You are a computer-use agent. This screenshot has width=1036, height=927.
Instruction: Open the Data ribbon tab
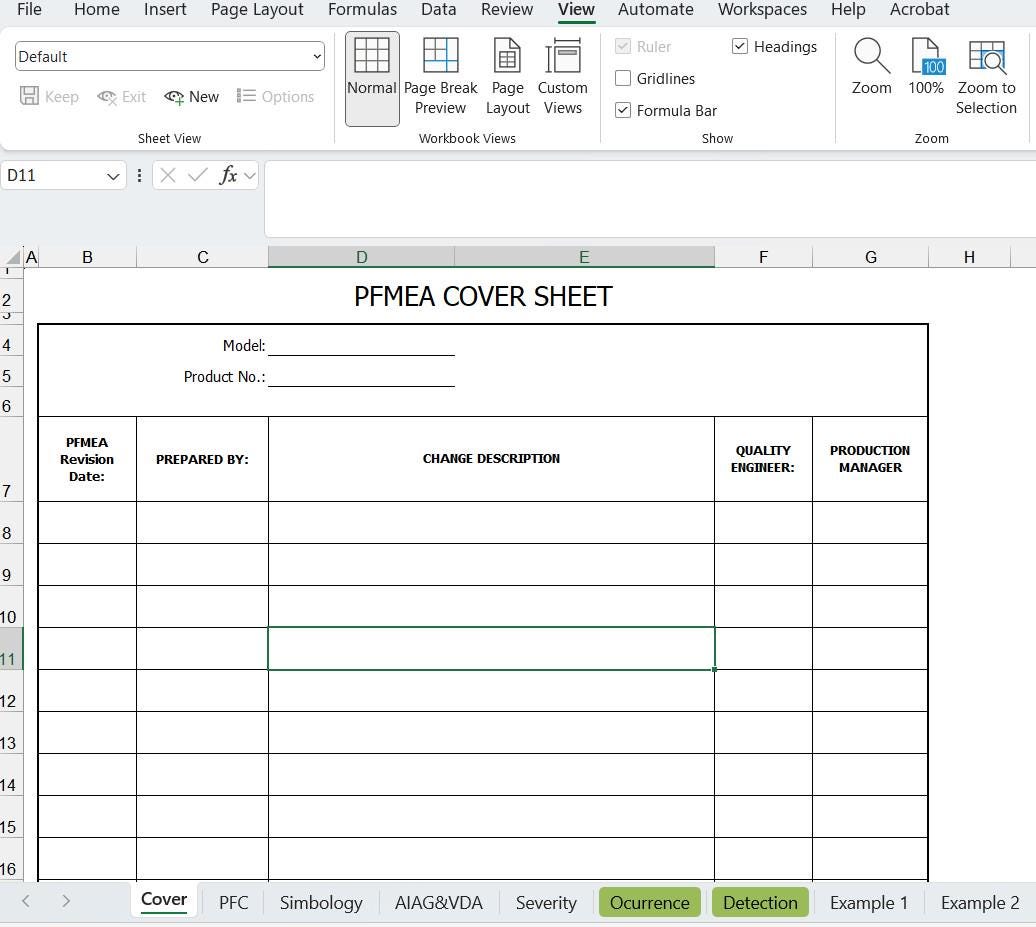(x=439, y=10)
